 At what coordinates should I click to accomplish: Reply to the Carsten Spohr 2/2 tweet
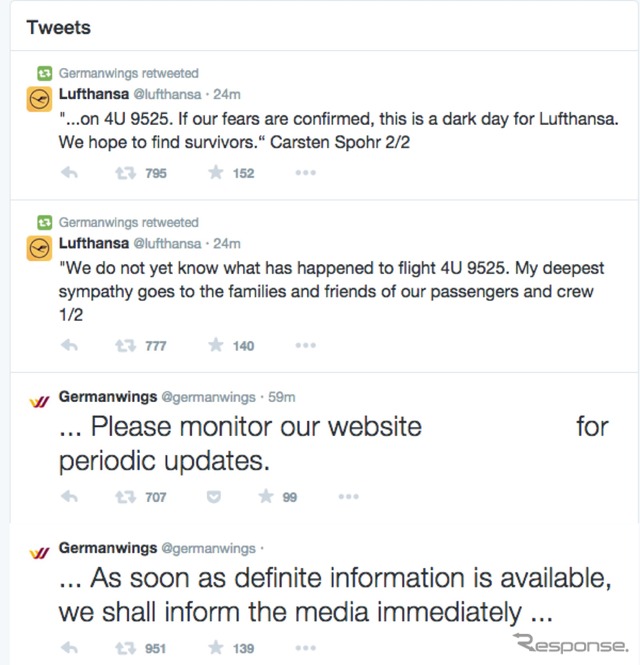tap(70, 173)
